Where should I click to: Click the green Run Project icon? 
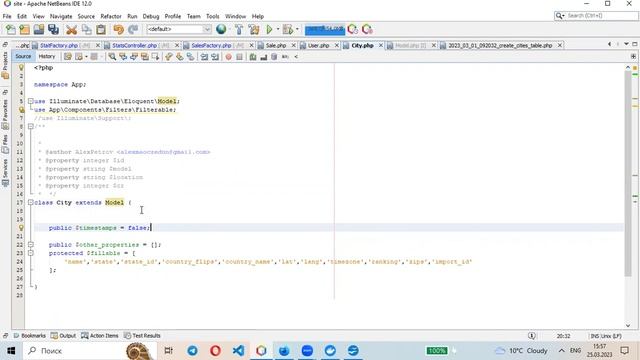pos(269,29)
